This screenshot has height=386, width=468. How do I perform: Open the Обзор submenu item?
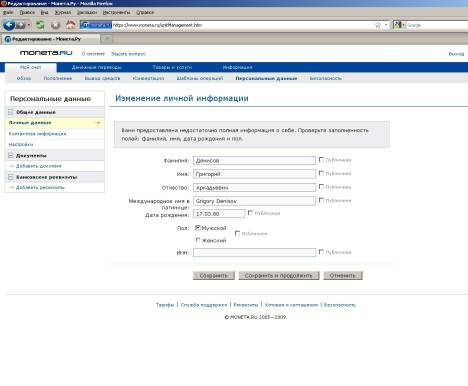[x=24, y=78]
